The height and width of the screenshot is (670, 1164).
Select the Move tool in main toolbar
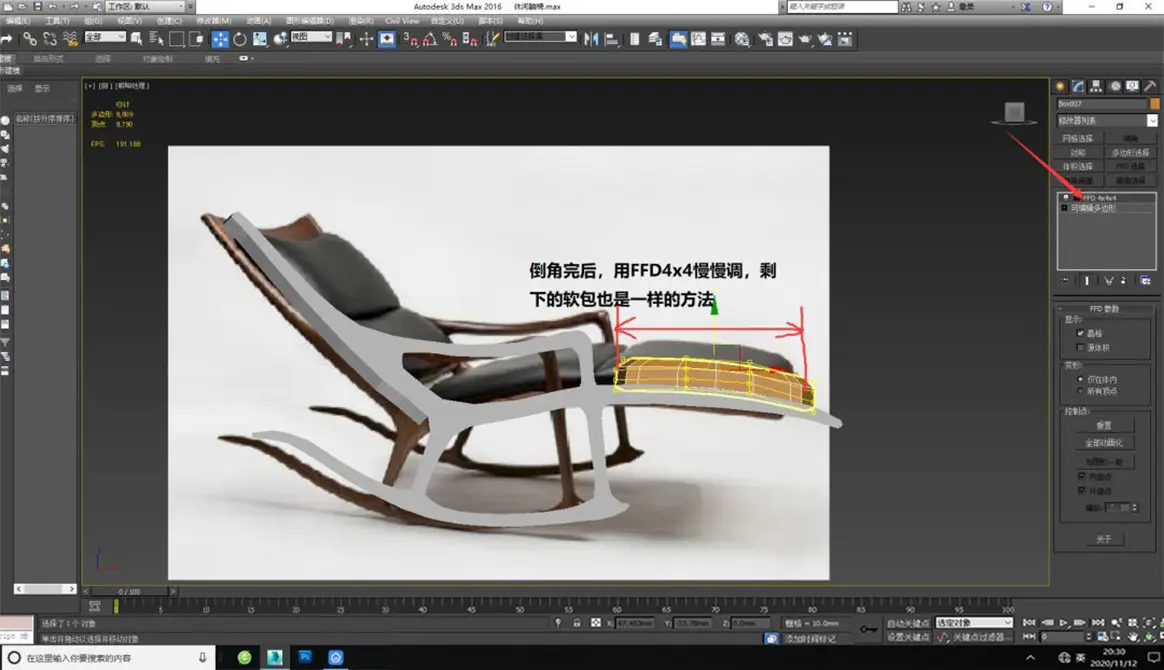click(x=219, y=39)
